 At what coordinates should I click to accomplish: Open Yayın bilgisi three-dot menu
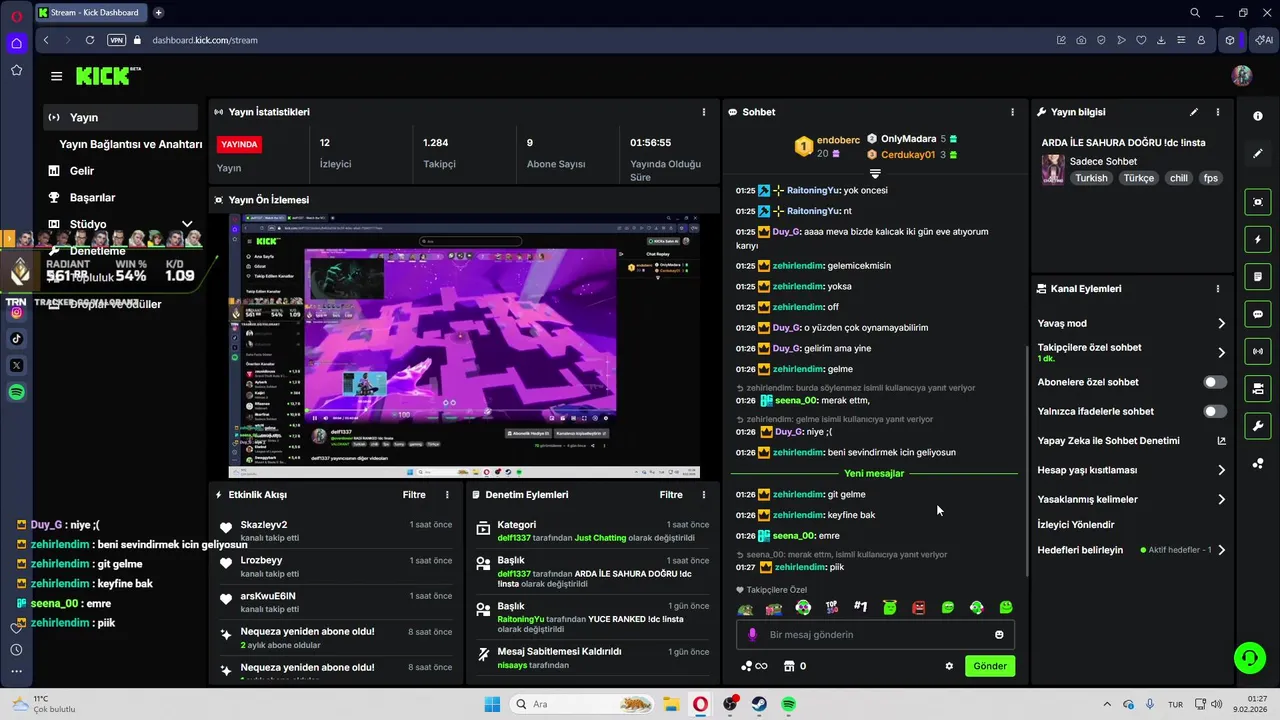1217,112
